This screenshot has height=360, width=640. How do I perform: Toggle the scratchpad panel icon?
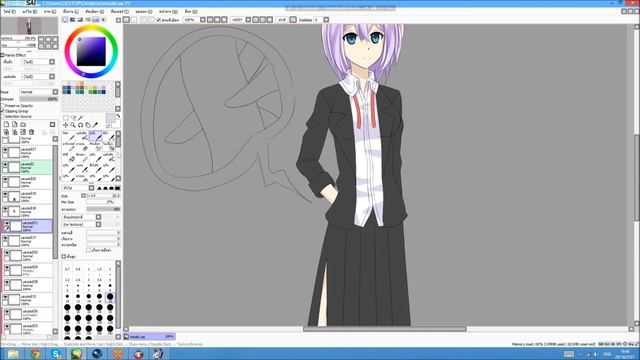coord(103,20)
